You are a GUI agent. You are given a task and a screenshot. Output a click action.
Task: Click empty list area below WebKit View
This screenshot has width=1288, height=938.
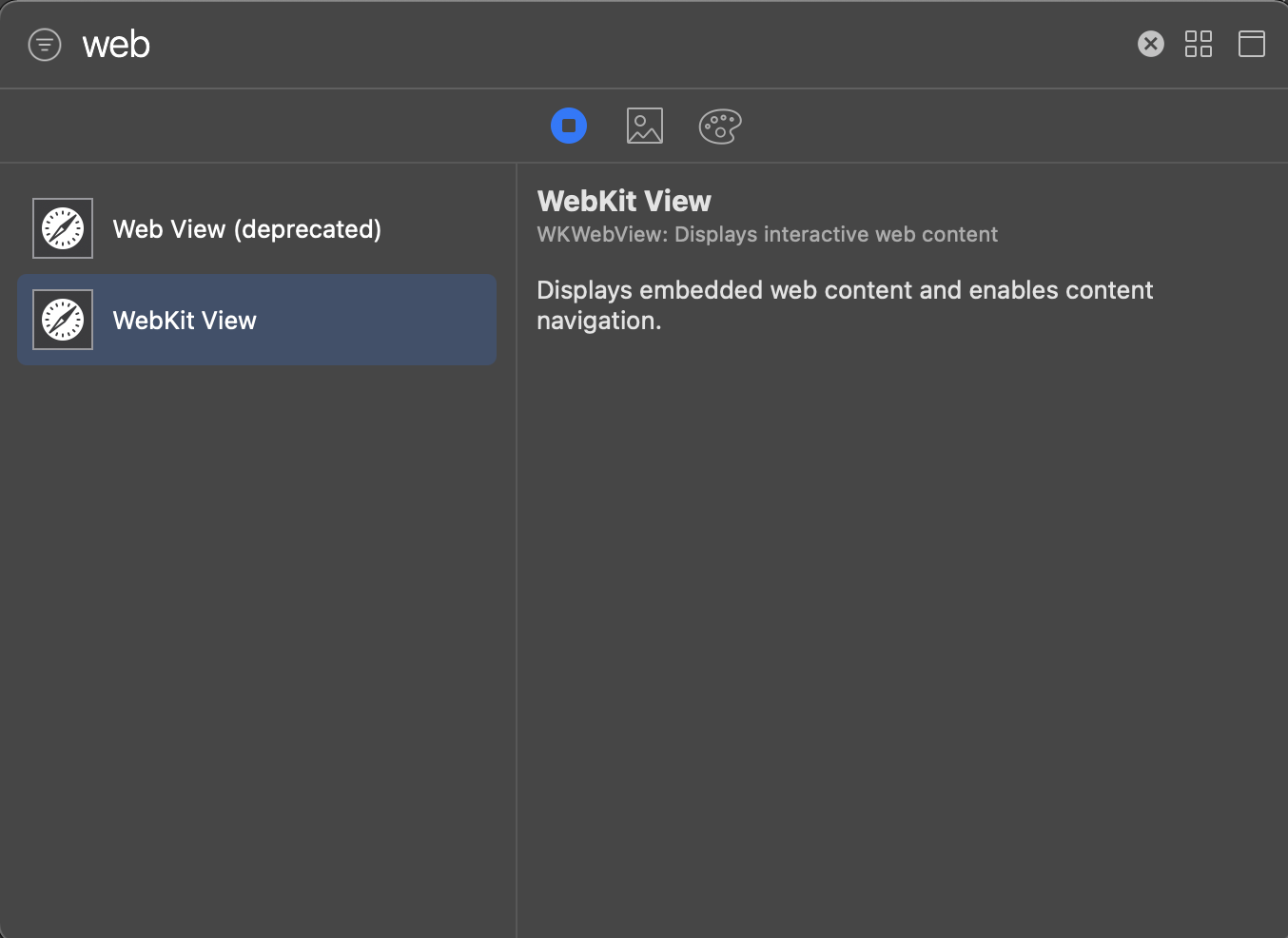point(257,618)
